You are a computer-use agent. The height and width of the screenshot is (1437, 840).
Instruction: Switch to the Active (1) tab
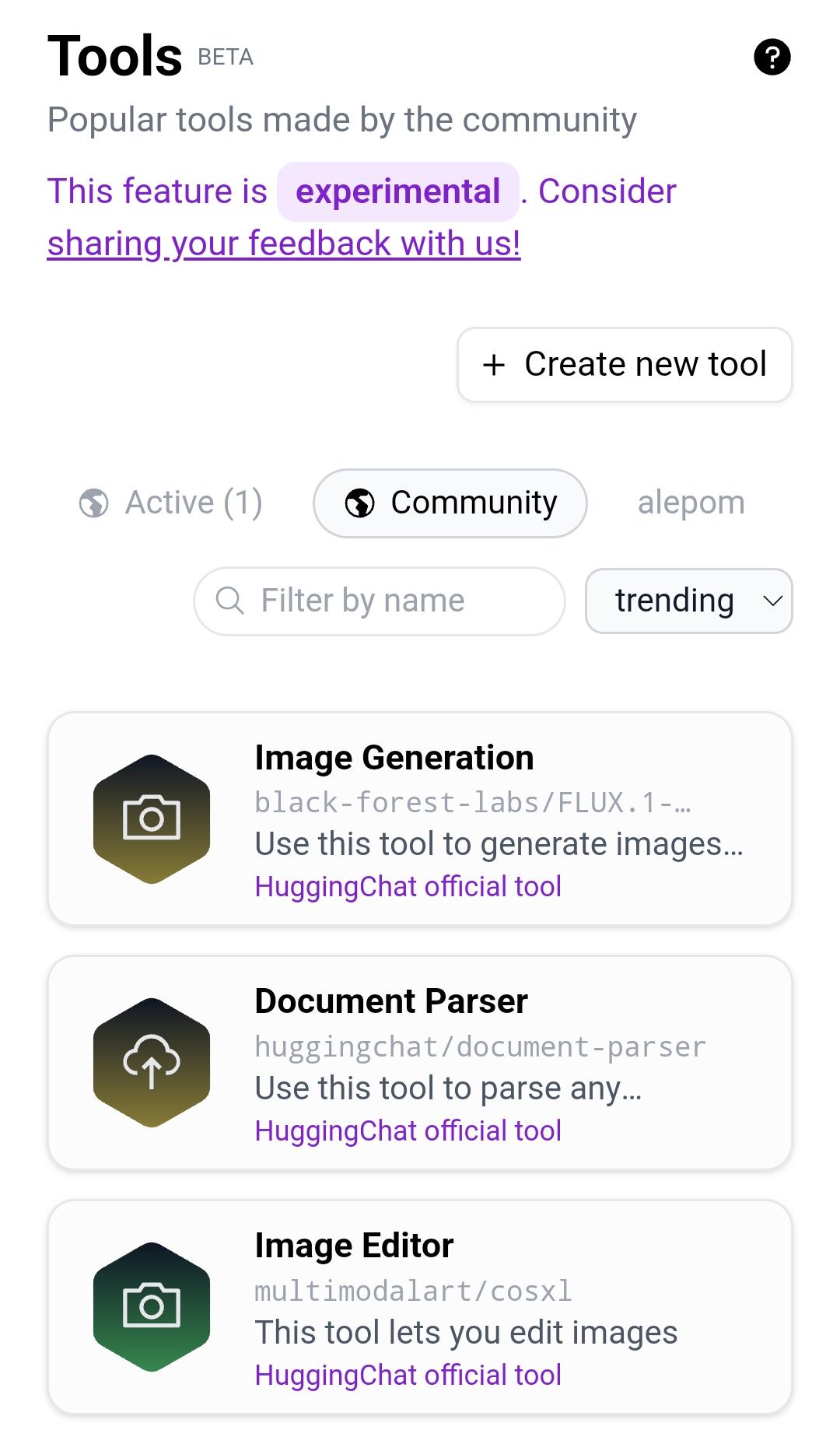[171, 503]
